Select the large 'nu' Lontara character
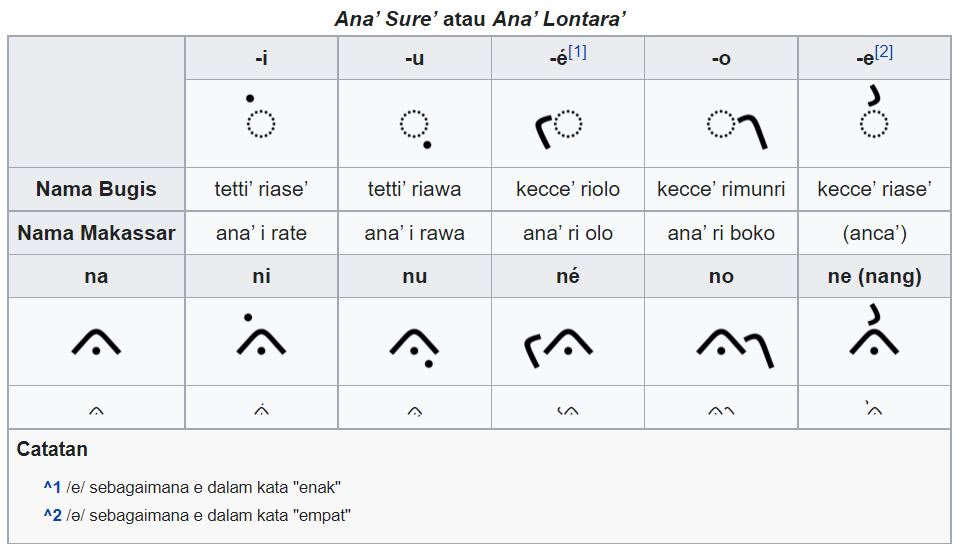Image resolution: width=963 pixels, height=553 pixels. (415, 348)
